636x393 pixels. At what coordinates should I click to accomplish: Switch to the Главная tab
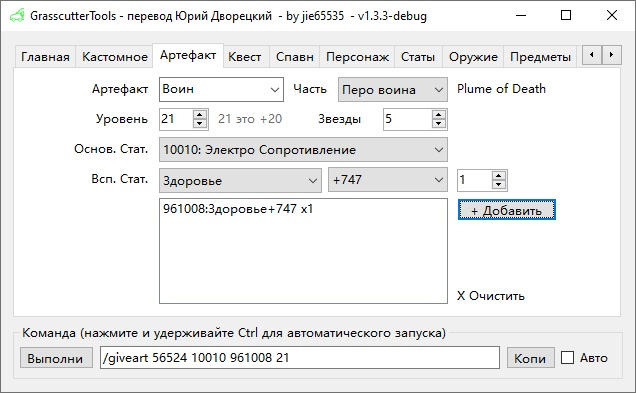coord(45,57)
